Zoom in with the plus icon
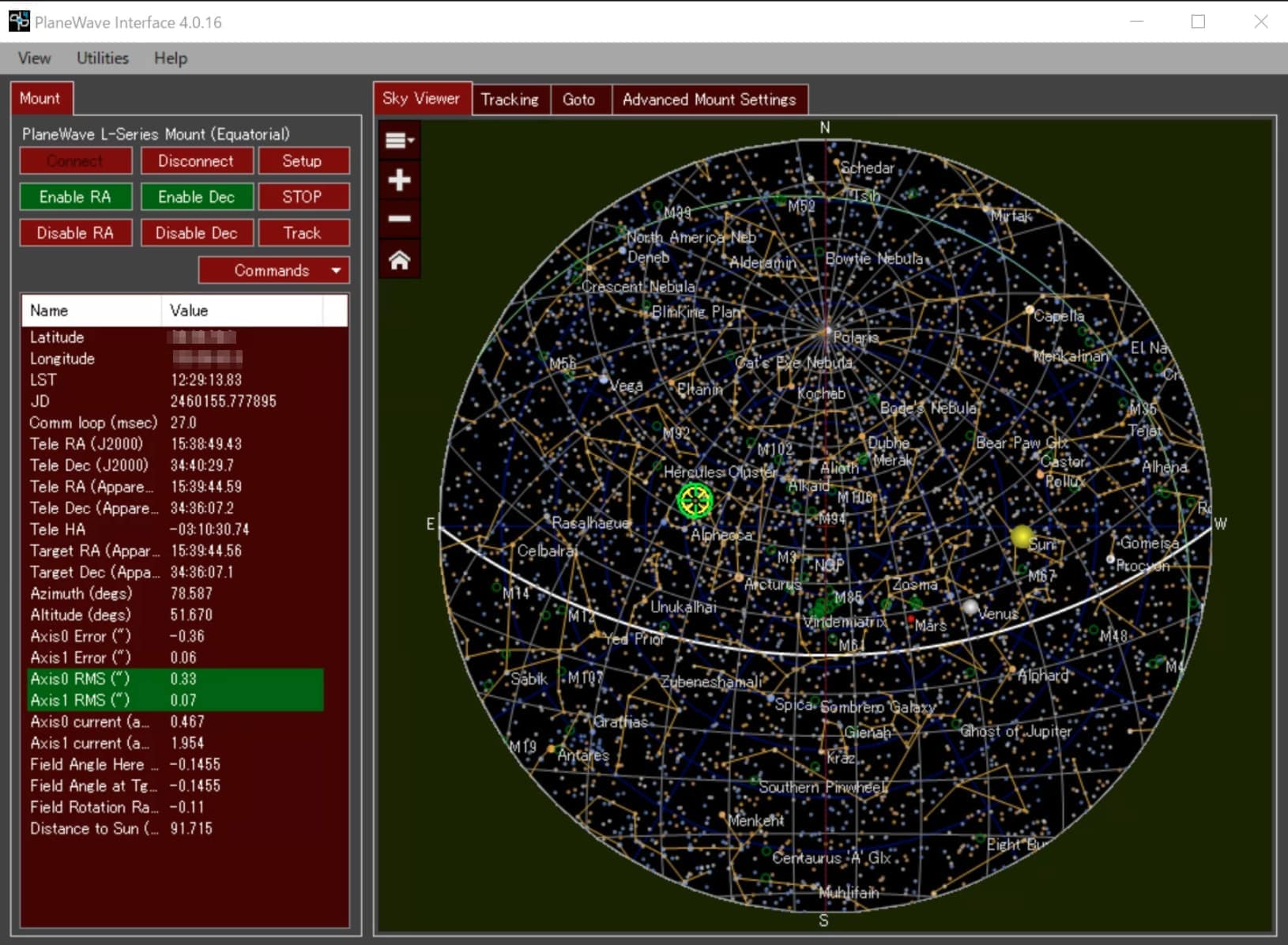 [x=399, y=180]
